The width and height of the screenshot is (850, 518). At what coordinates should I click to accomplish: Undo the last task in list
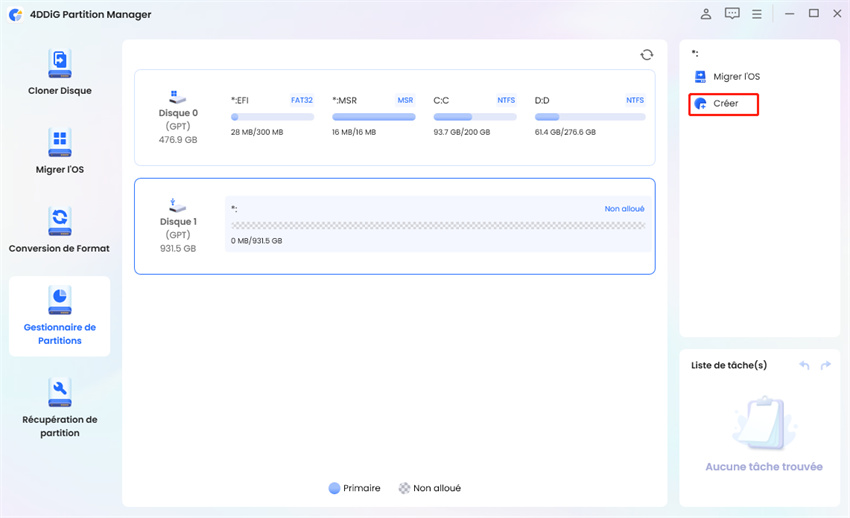tap(804, 365)
